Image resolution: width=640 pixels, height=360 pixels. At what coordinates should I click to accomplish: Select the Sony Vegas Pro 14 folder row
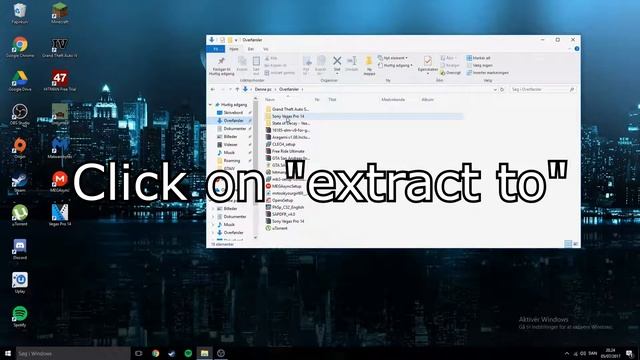point(363,116)
